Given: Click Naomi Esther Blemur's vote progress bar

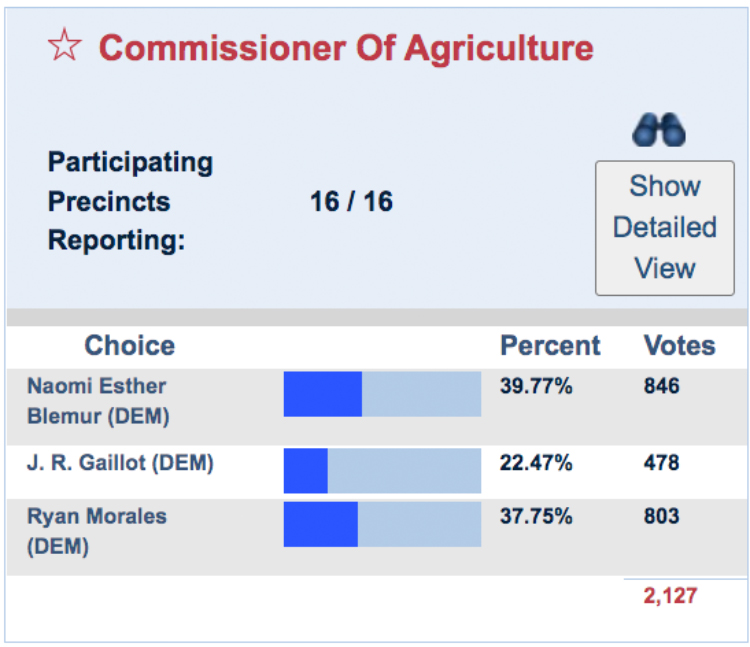Looking at the screenshot, I should click(382, 394).
